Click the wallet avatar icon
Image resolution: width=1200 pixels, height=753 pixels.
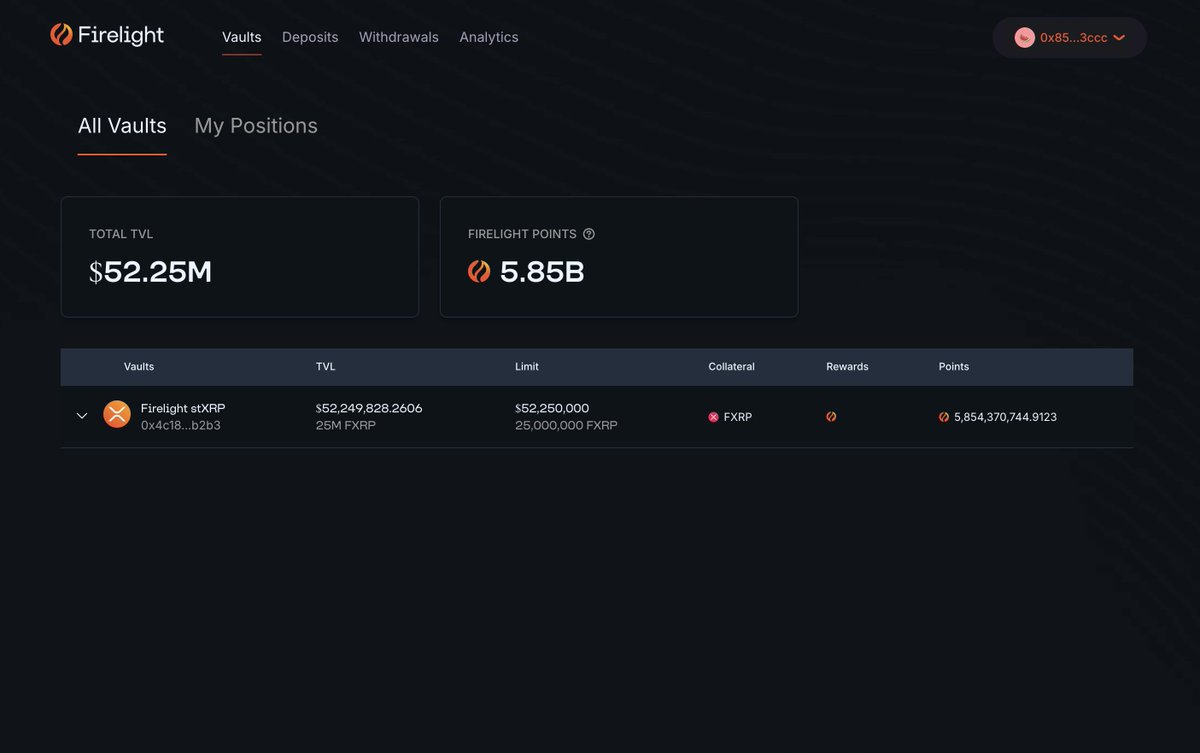(x=1025, y=37)
